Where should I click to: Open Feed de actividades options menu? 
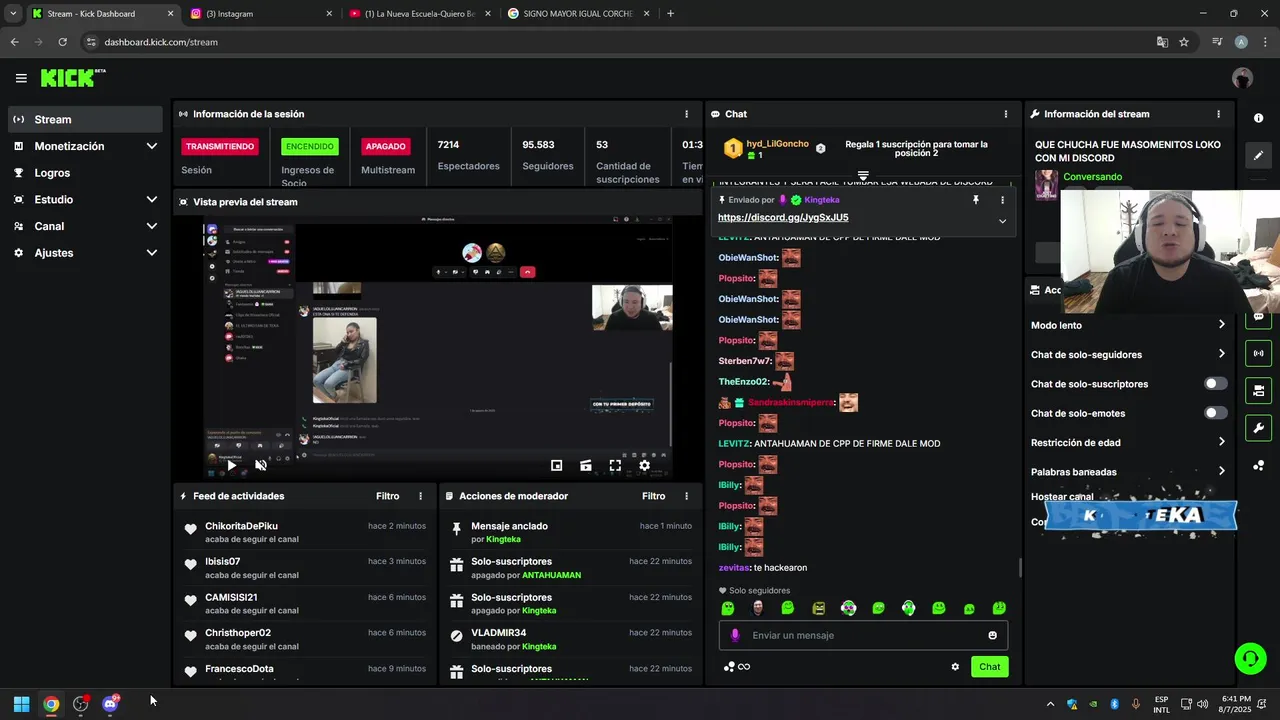(420, 496)
